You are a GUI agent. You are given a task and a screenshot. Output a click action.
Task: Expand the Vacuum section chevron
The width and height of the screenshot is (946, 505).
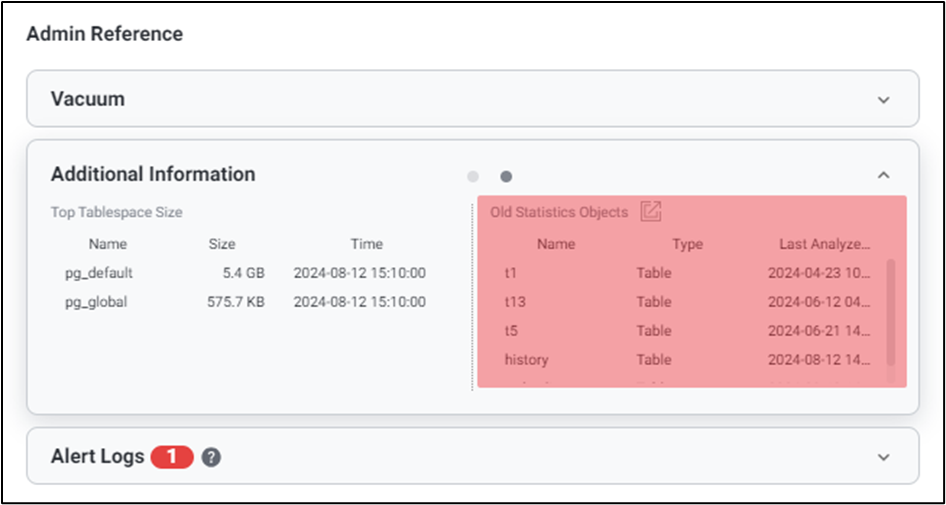883,100
